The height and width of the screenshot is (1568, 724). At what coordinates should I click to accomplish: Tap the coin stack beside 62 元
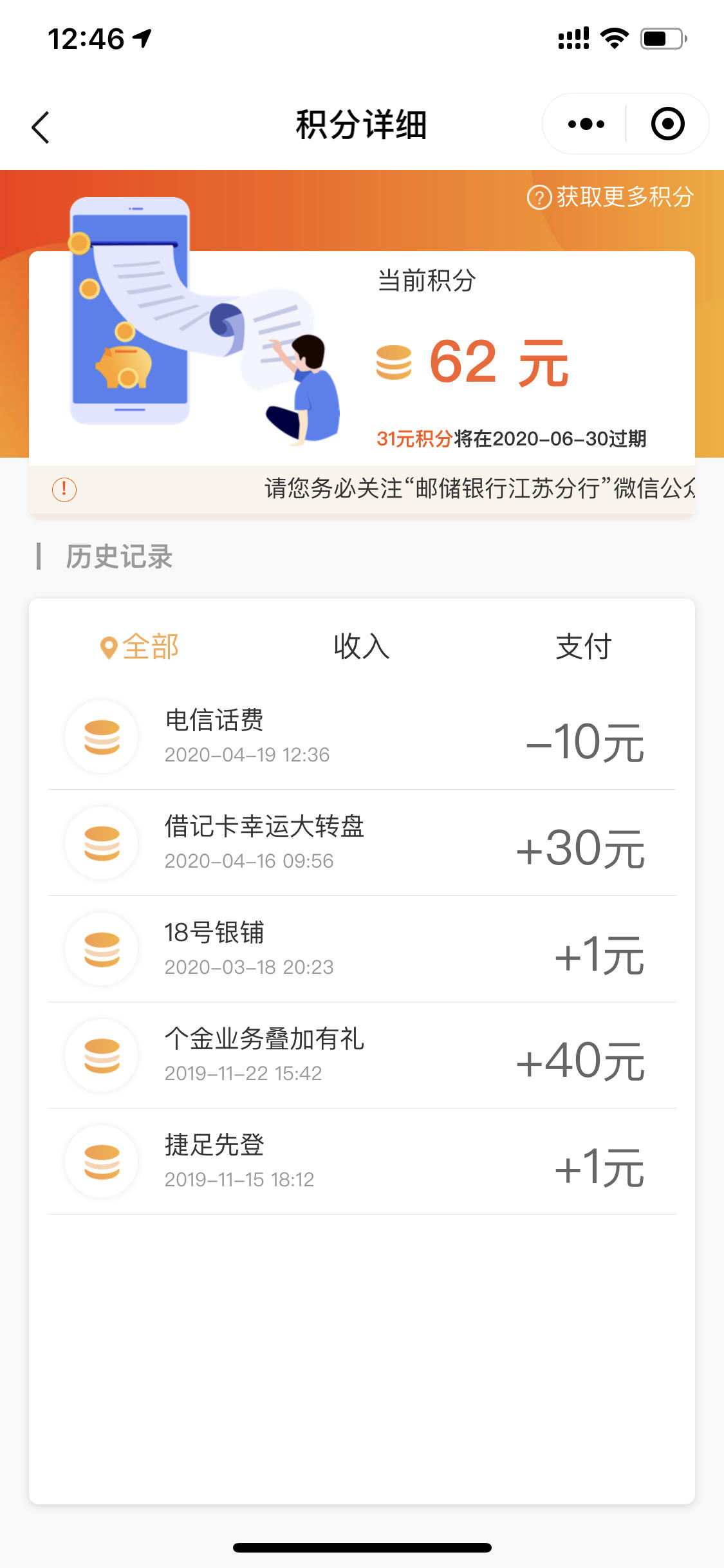click(x=393, y=362)
